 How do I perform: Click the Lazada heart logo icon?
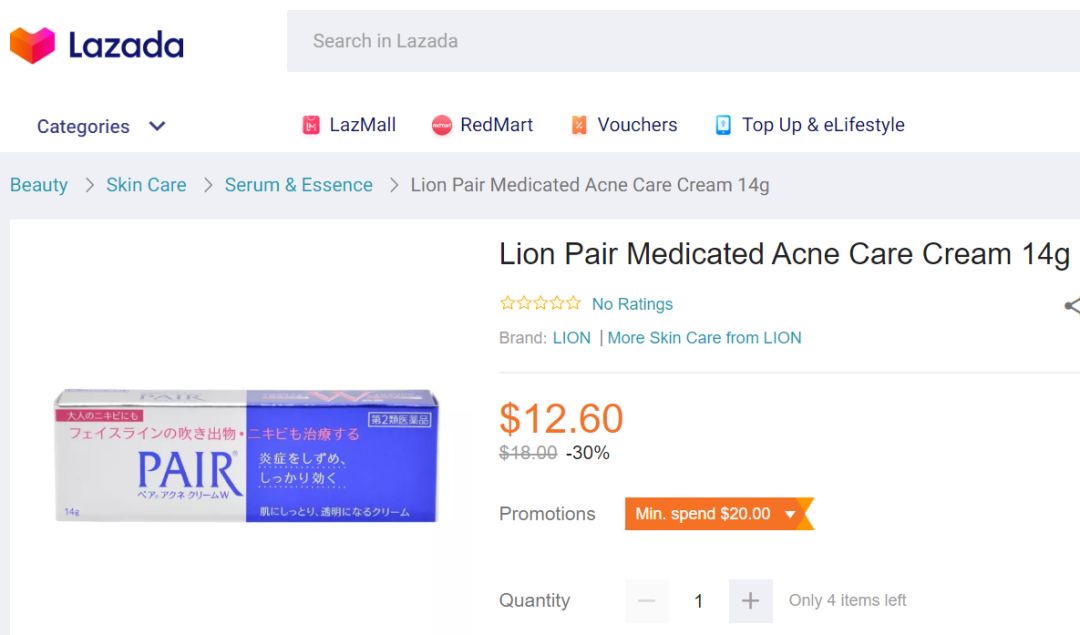click(x=32, y=45)
